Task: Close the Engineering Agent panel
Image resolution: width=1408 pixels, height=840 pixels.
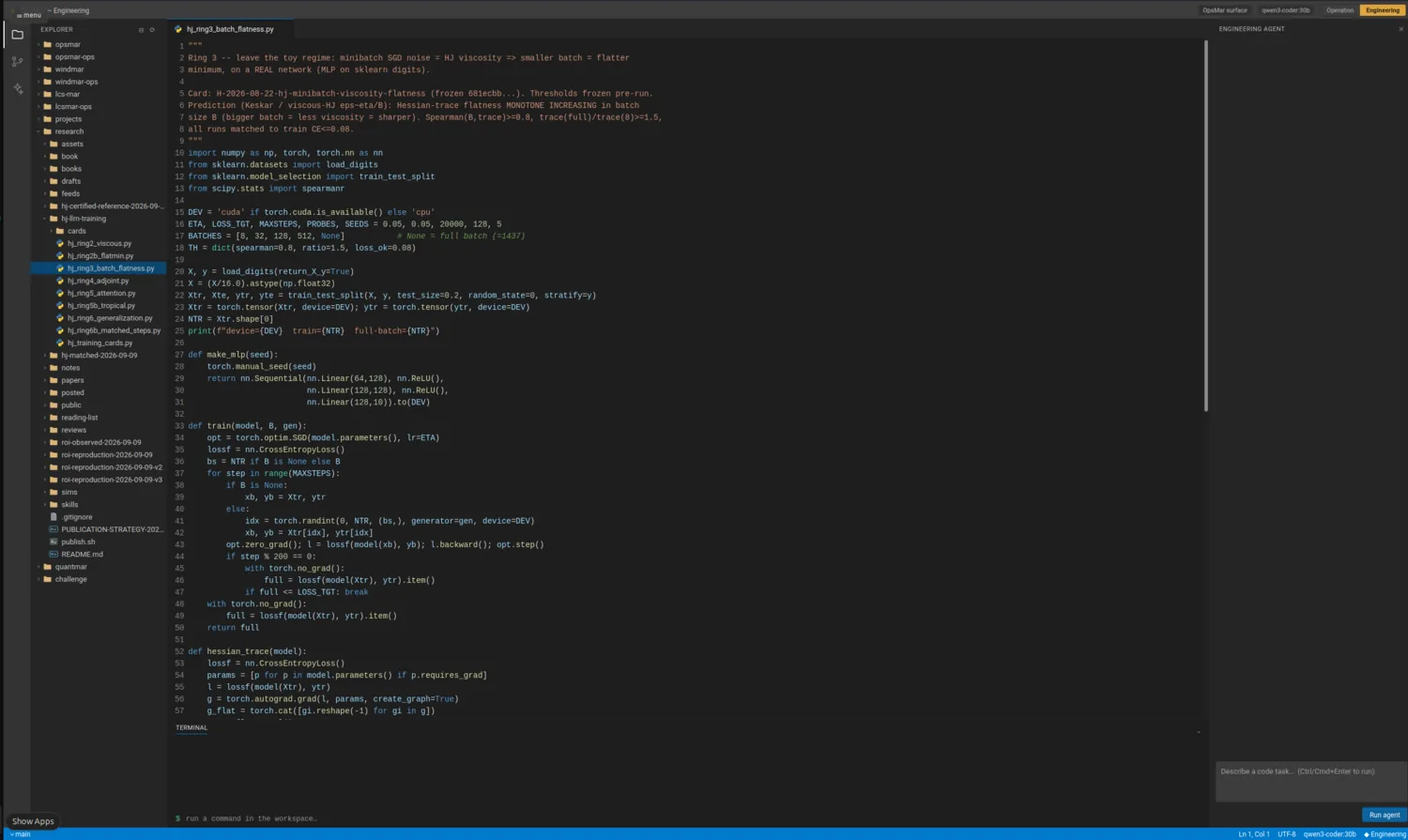Action: tap(1400, 29)
